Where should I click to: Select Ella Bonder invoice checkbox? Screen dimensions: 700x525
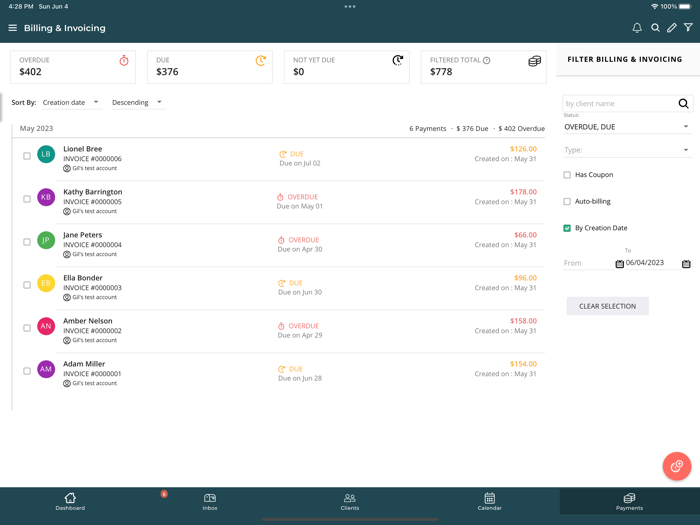click(27, 285)
